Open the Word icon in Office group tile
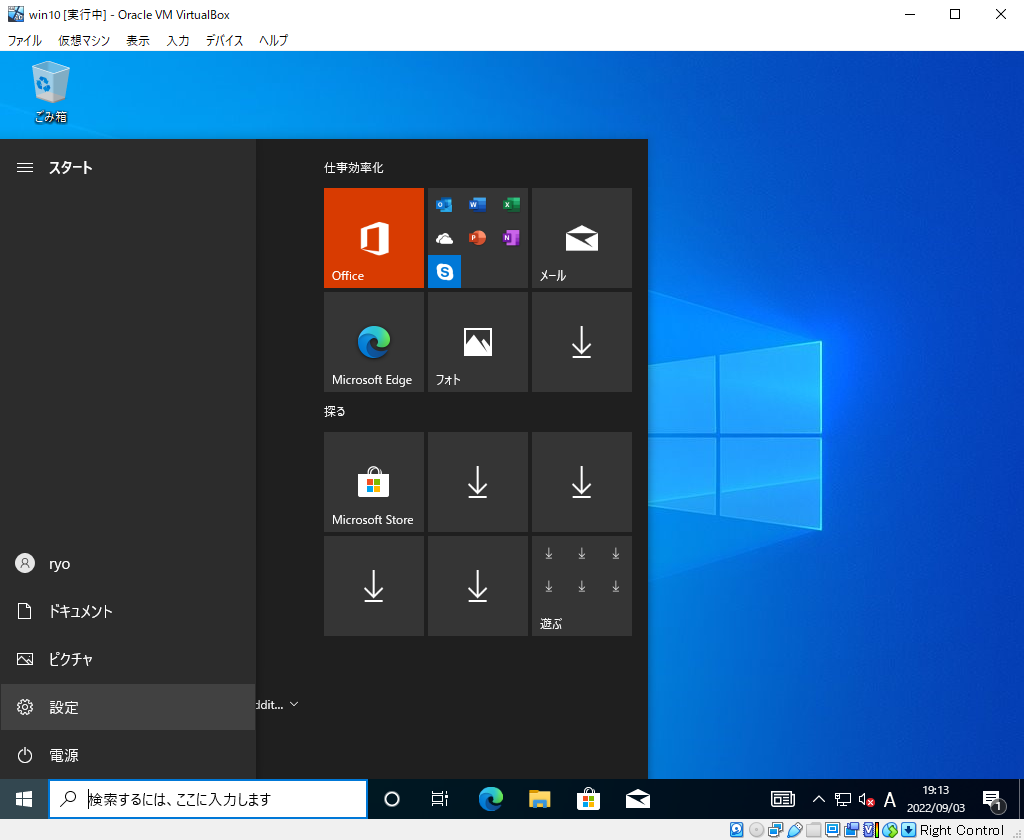 pyautogui.click(x=477, y=205)
